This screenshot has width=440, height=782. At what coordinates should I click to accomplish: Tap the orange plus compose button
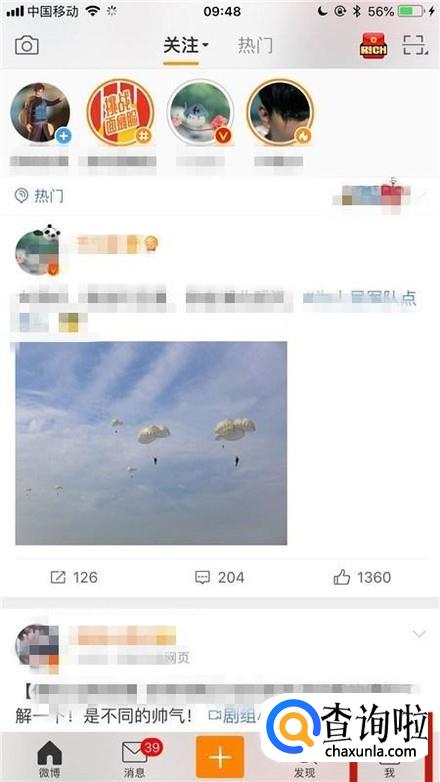coord(220,757)
